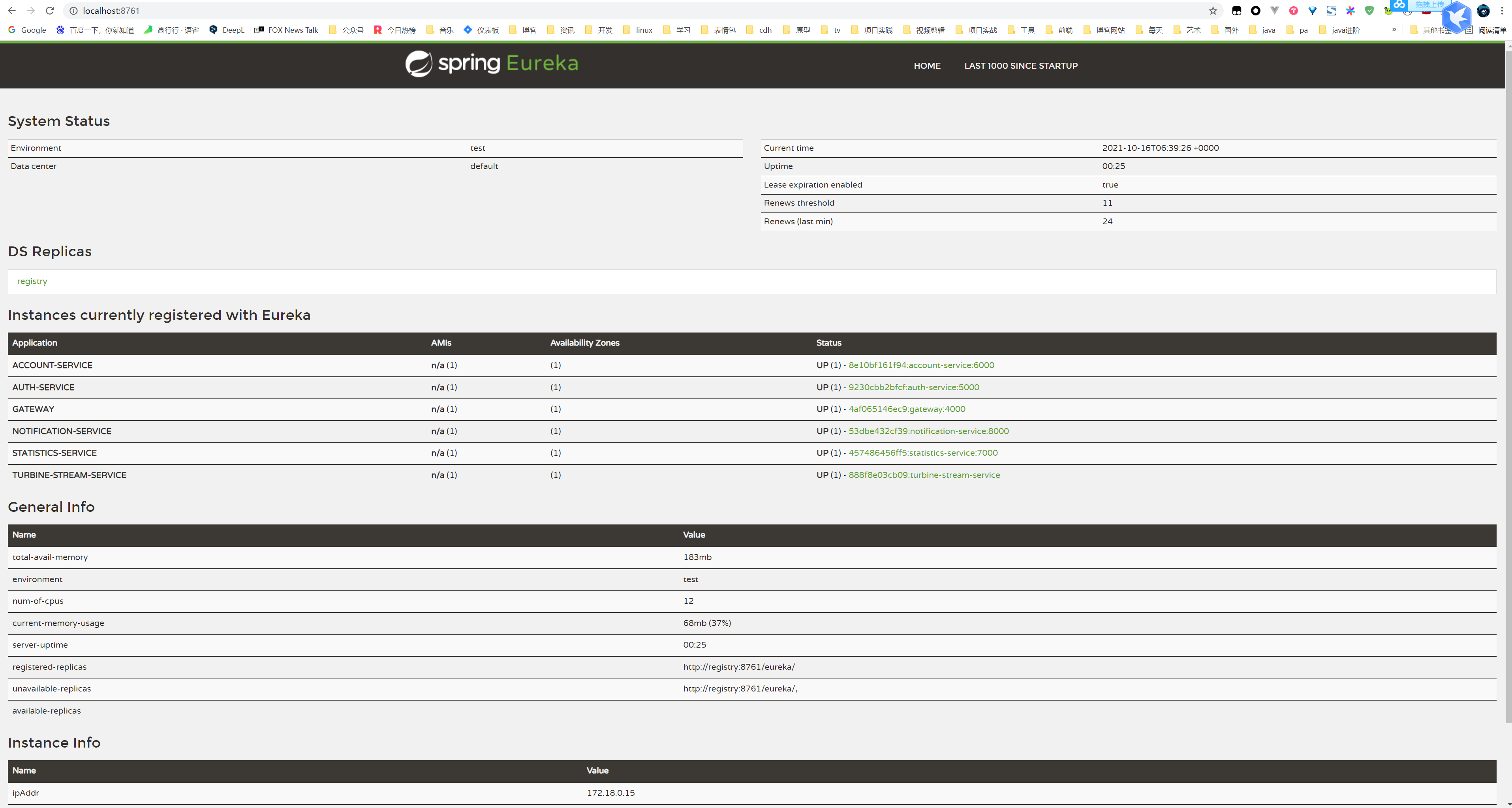This screenshot has height=808, width=1512.
Task: Select the ipAddr value 172.18.0.15
Action: [x=610, y=793]
